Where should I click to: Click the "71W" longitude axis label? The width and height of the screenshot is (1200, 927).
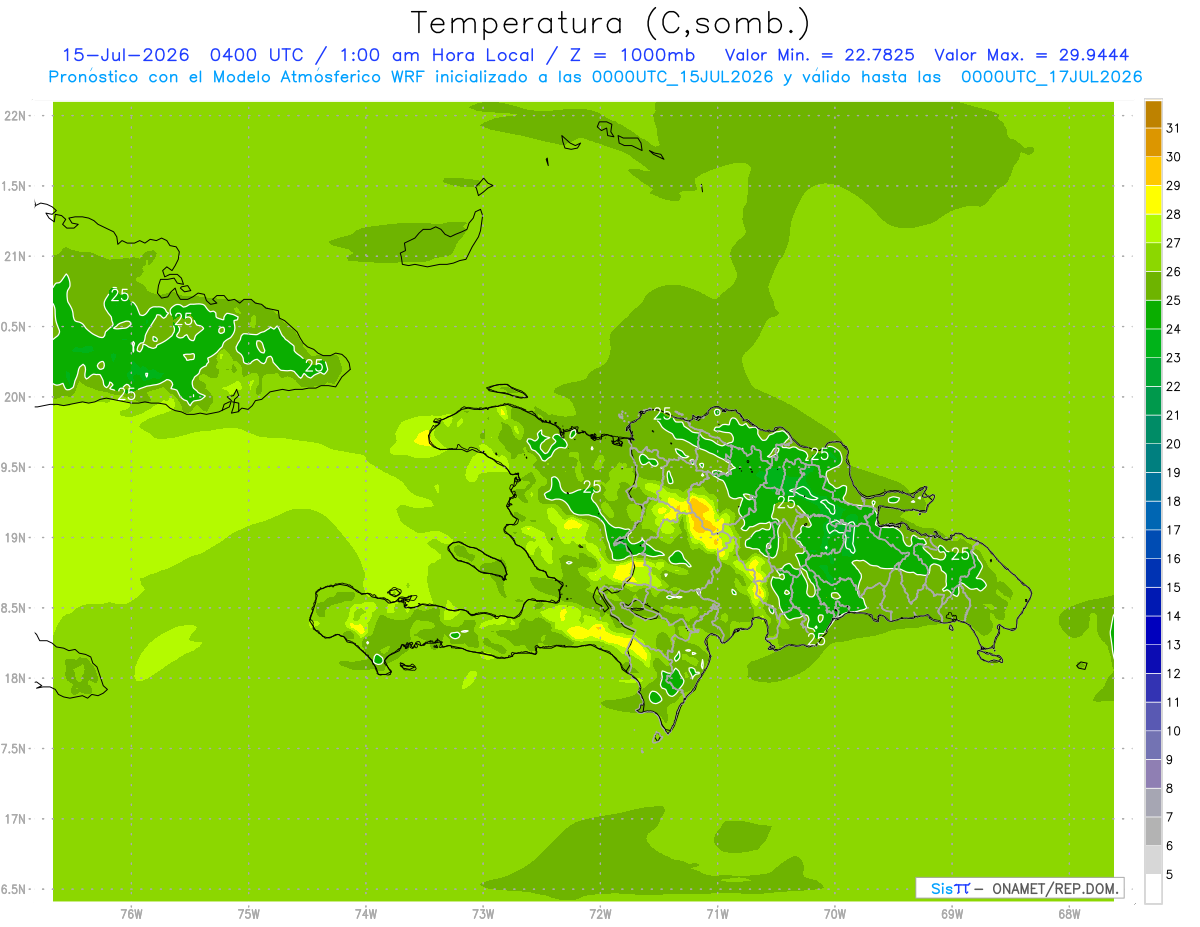pos(717,913)
